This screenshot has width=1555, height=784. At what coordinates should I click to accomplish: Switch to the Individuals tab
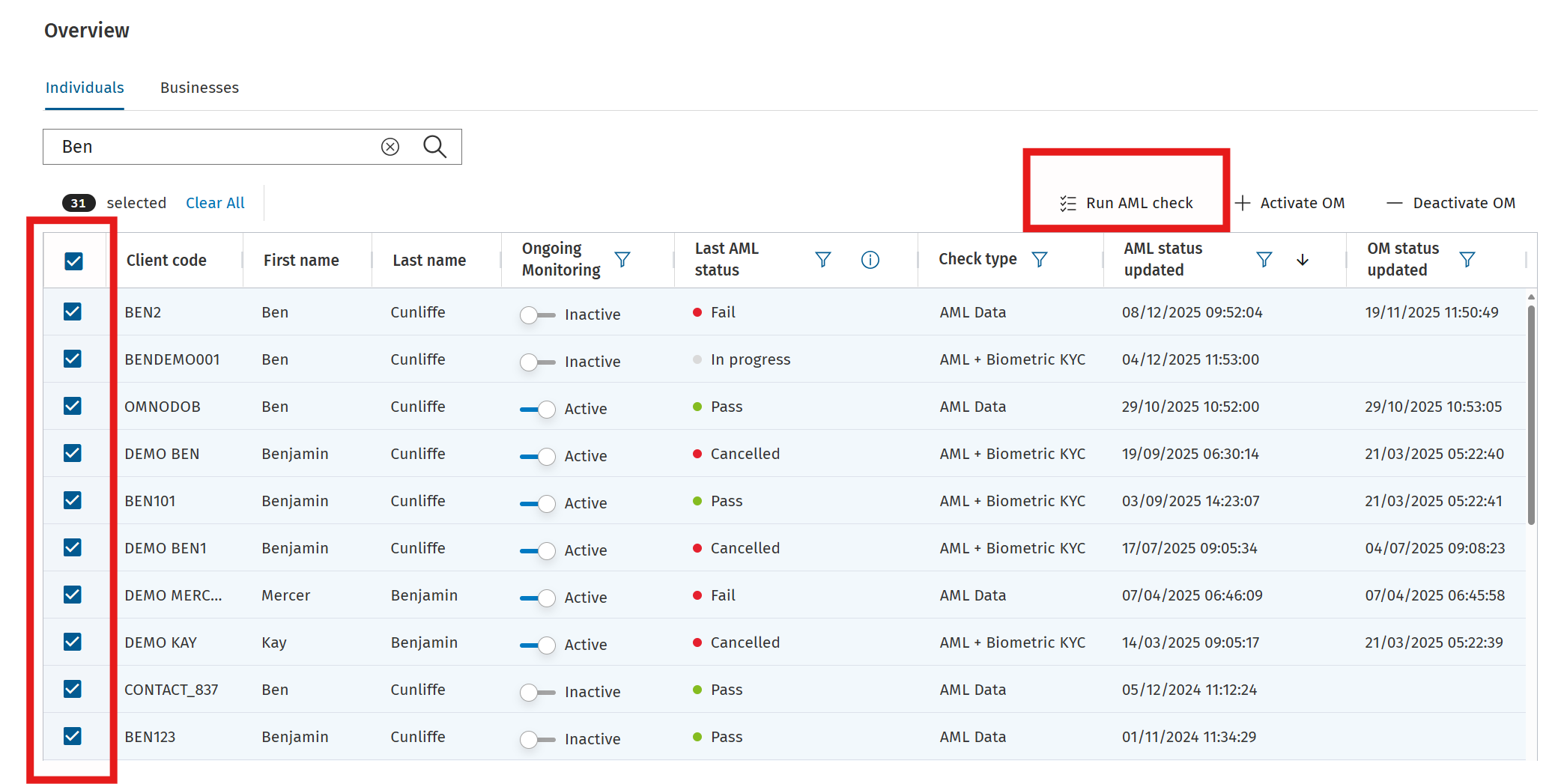tap(85, 88)
